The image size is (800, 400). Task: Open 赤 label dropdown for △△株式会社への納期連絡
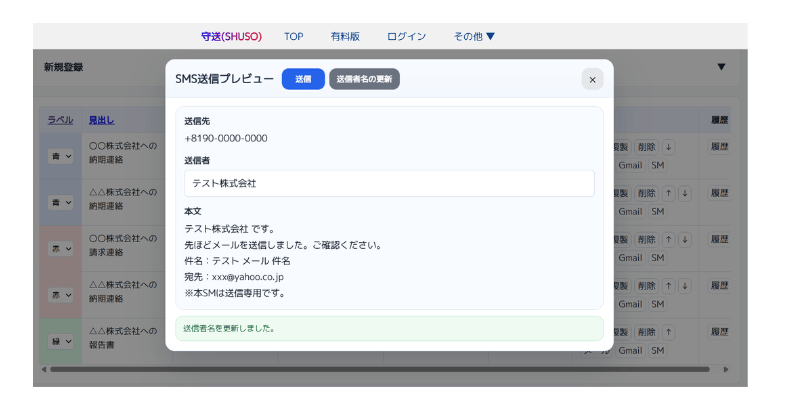point(61,295)
